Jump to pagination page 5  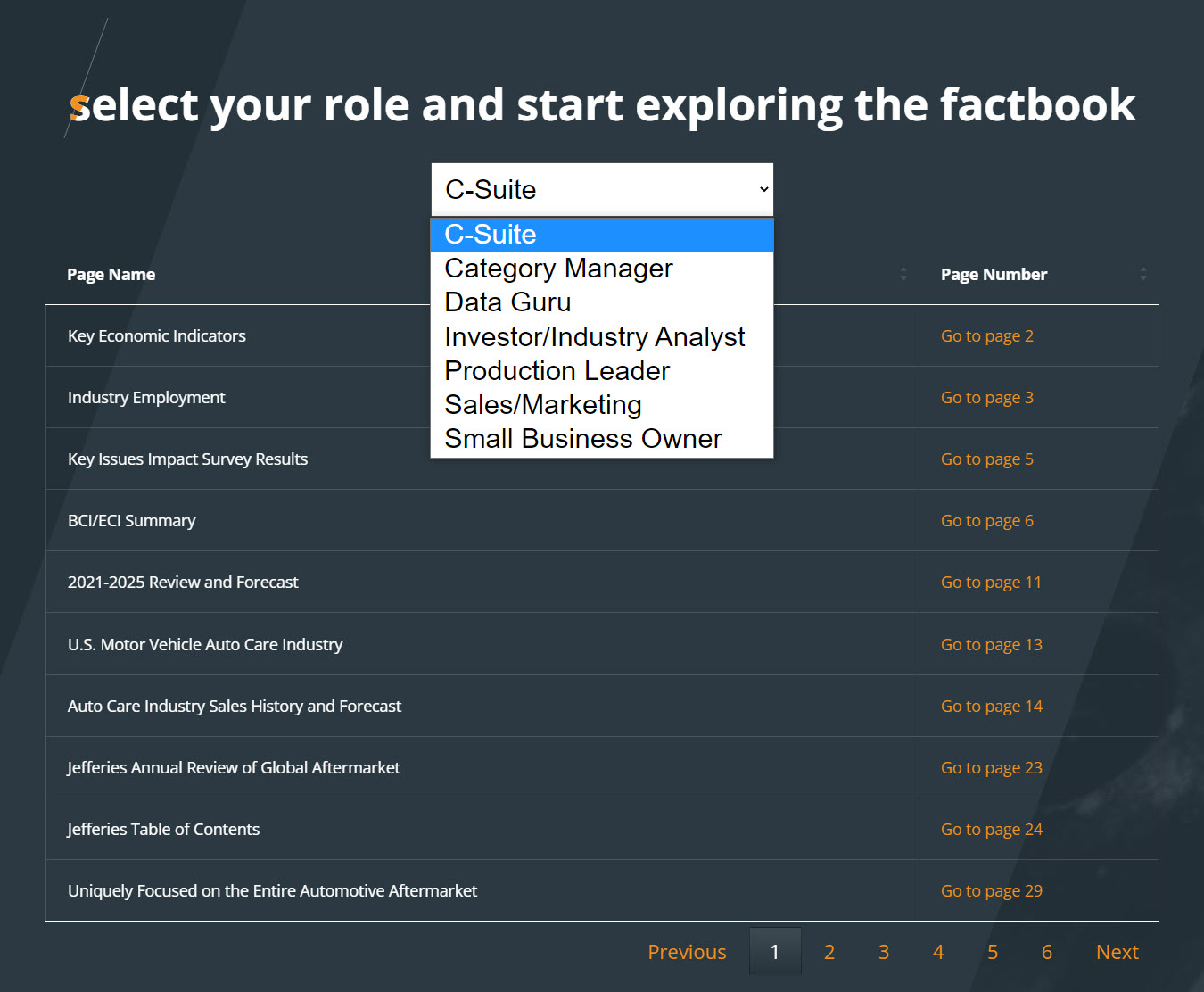[993, 952]
